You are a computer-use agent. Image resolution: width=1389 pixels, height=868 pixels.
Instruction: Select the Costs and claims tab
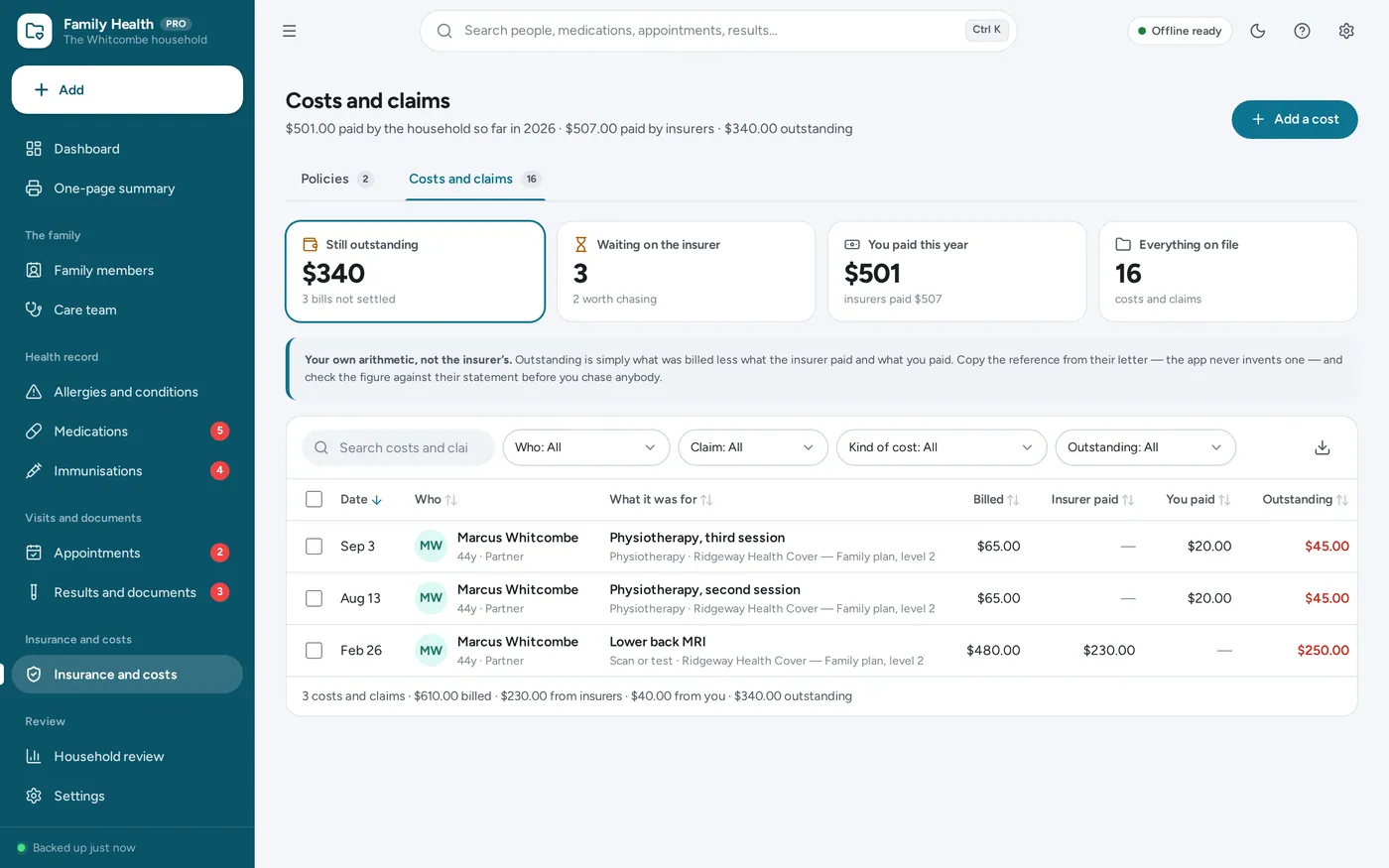[474, 180]
